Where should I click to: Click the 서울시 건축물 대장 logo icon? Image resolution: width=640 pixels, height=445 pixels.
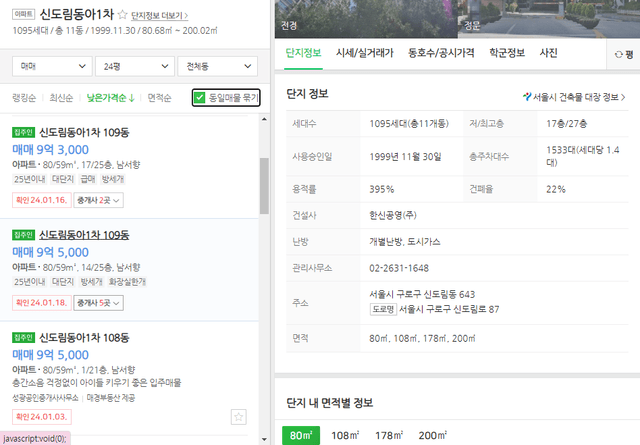527,97
